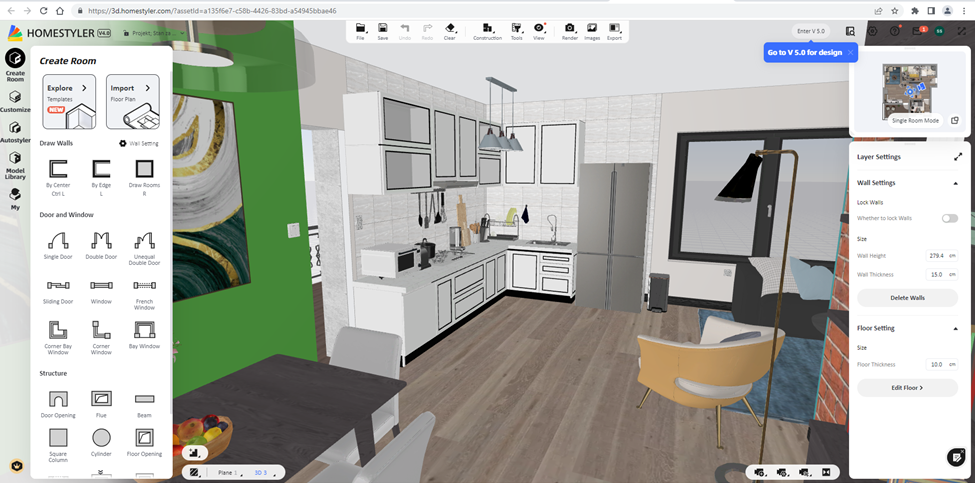Open the File menu
The height and width of the screenshot is (483, 975).
click(x=360, y=30)
